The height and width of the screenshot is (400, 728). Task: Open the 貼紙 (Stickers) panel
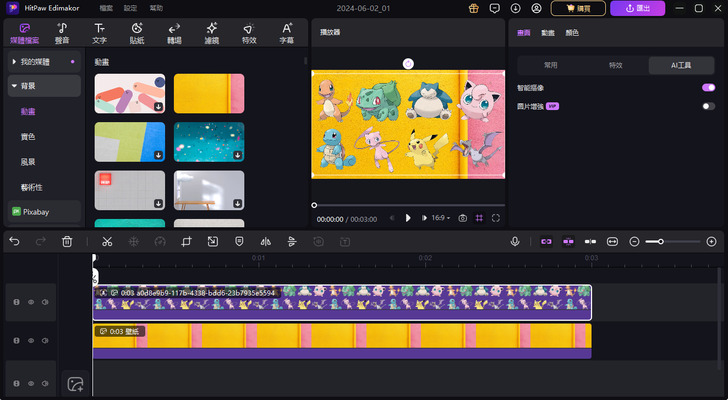[x=137, y=33]
